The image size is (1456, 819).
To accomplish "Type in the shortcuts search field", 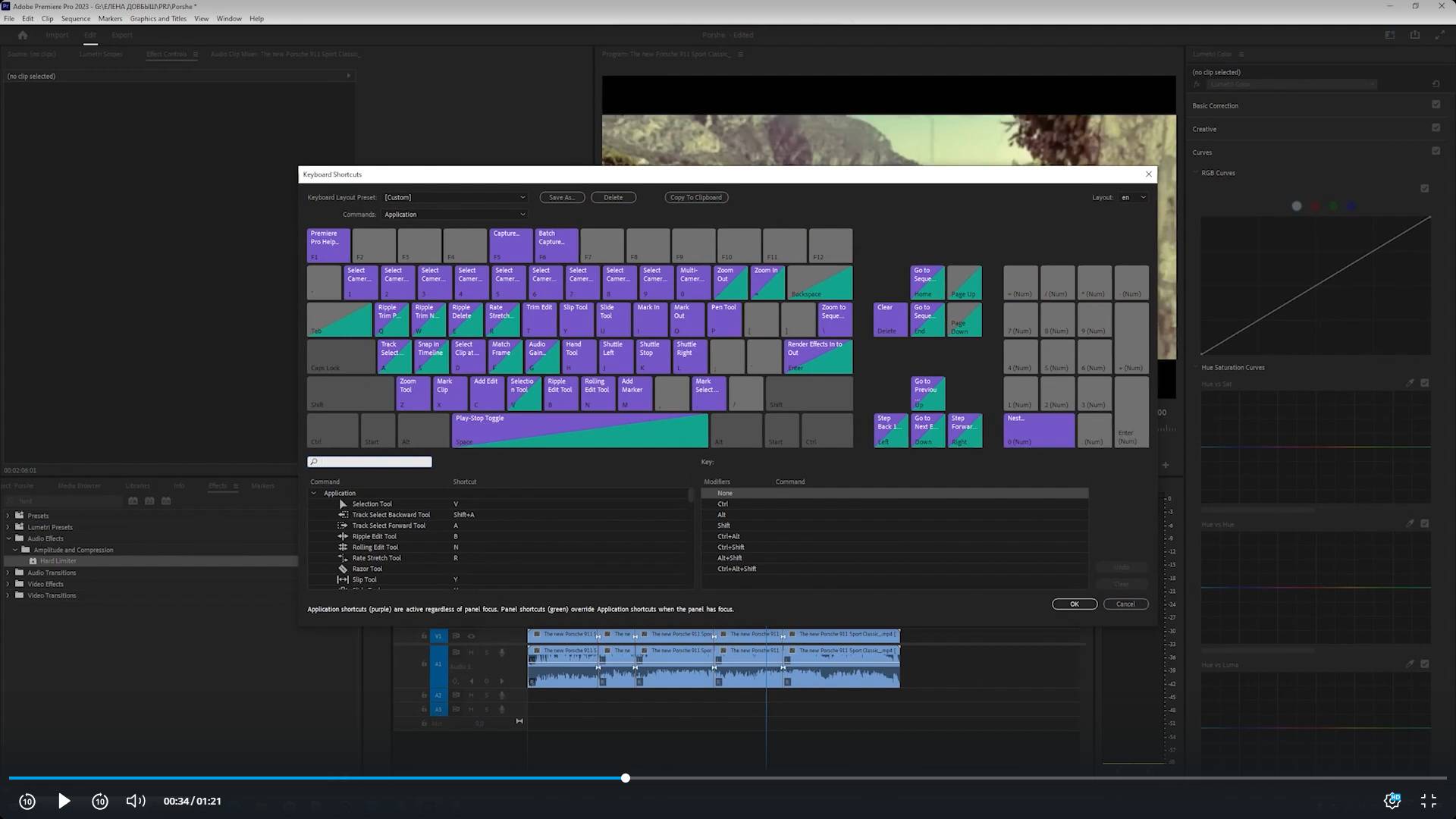I will pyautogui.click(x=372, y=461).
